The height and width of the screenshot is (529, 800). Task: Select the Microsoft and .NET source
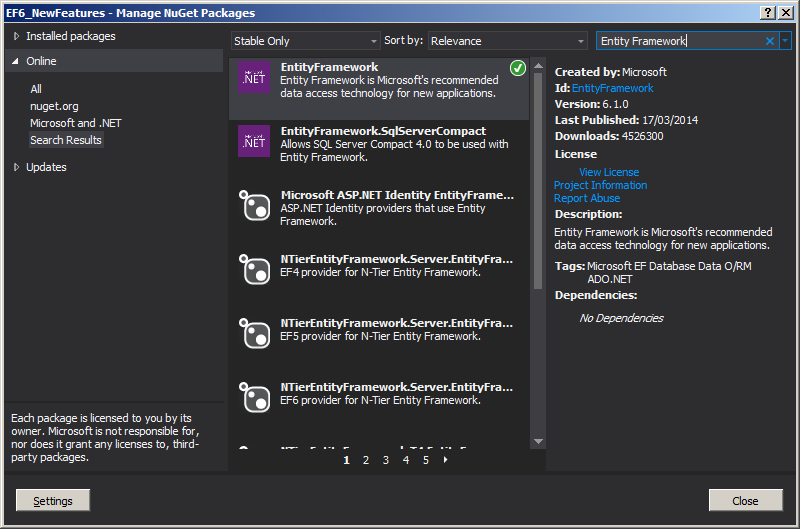(x=75, y=123)
